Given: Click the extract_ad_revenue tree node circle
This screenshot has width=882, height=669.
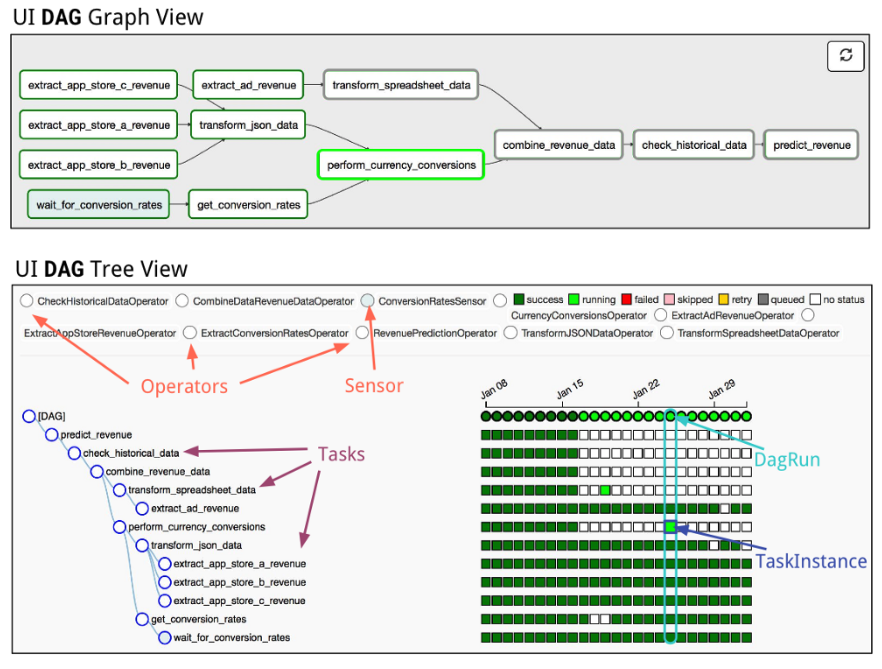Looking at the screenshot, I should (x=142, y=509).
